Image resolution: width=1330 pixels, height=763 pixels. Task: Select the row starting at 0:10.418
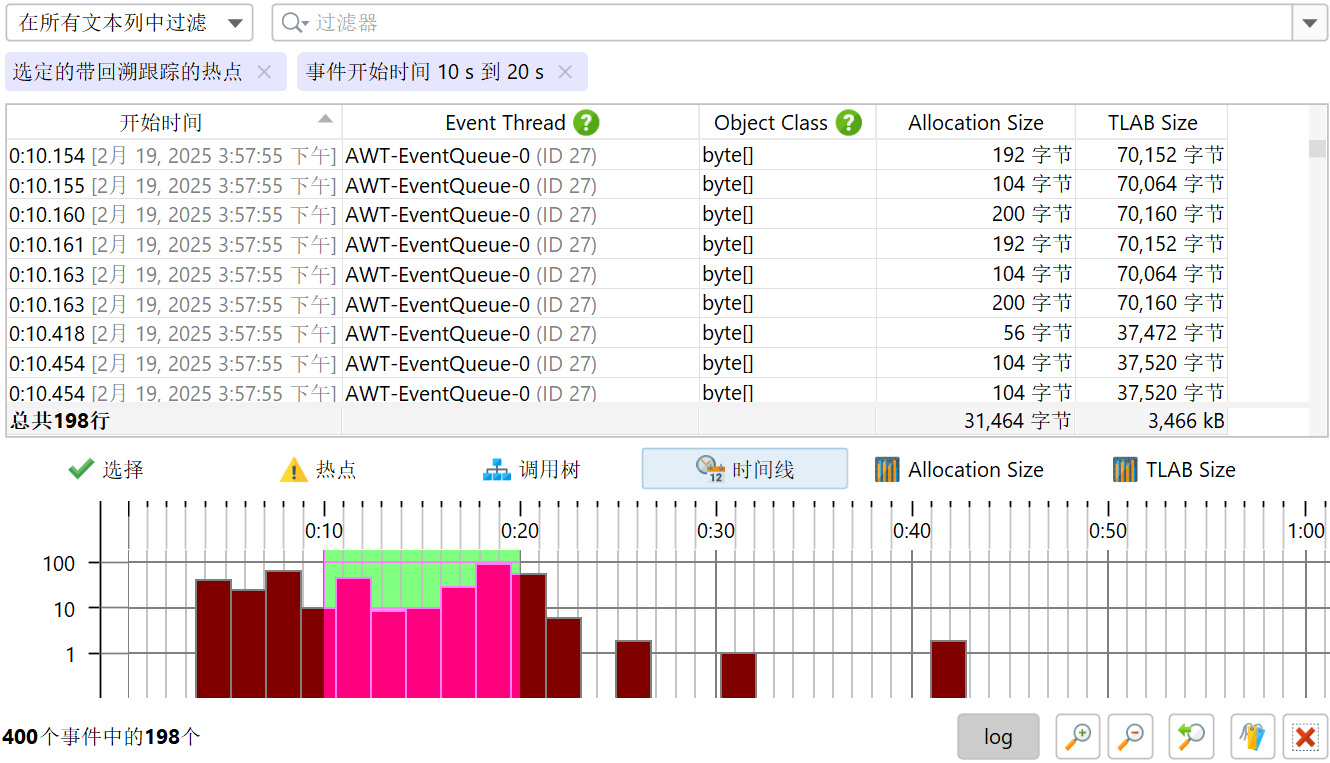(x=617, y=333)
